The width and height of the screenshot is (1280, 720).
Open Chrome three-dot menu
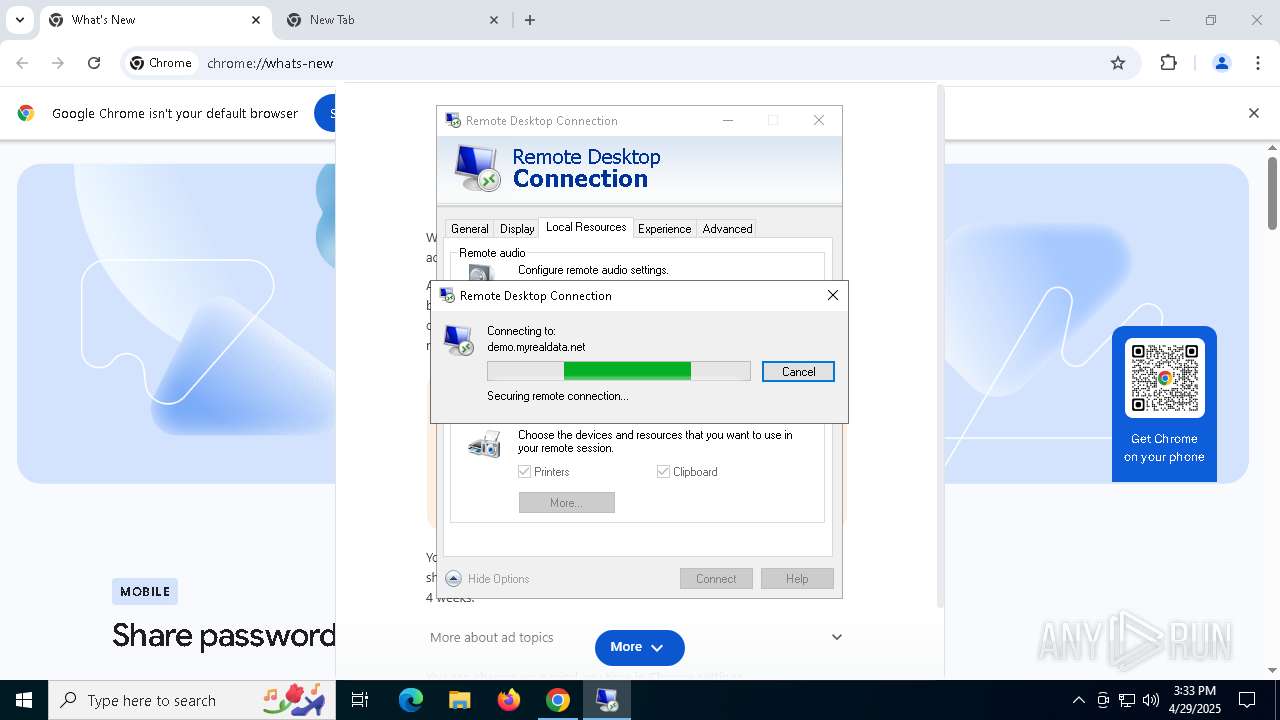pos(1258,63)
